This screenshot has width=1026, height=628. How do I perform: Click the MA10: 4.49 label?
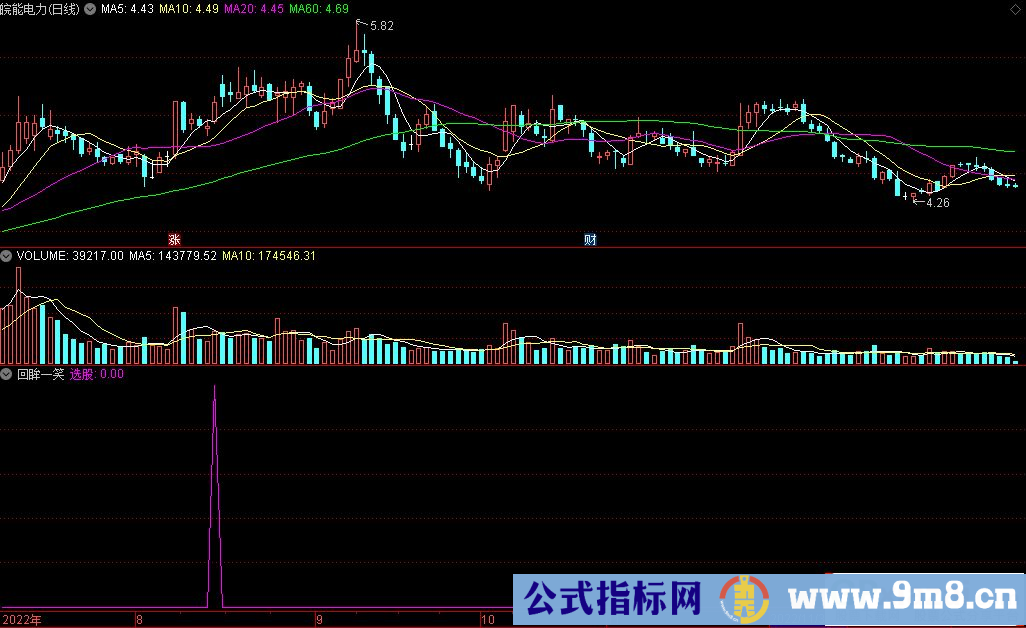188,9
